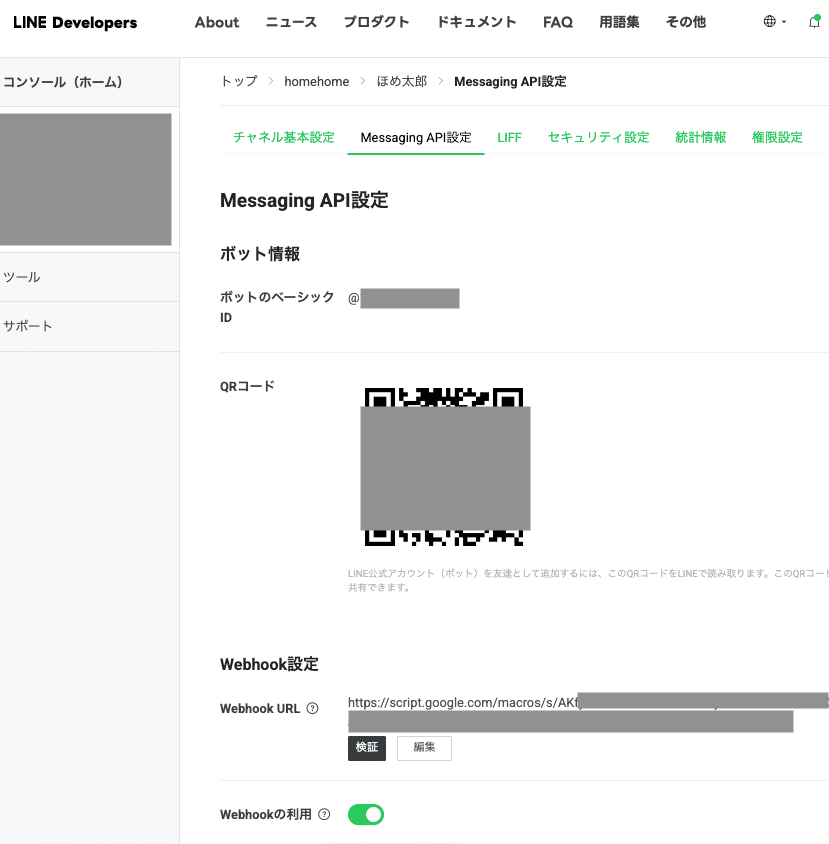
Task: Open the FAQ page link
Action: click(x=558, y=22)
